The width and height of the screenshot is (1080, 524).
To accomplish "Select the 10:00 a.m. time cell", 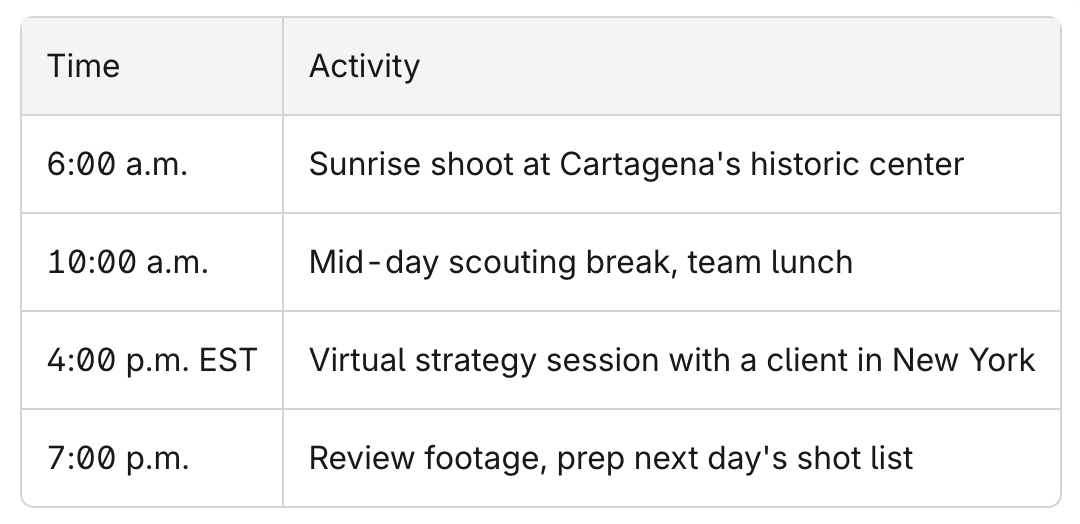I will (x=152, y=262).
